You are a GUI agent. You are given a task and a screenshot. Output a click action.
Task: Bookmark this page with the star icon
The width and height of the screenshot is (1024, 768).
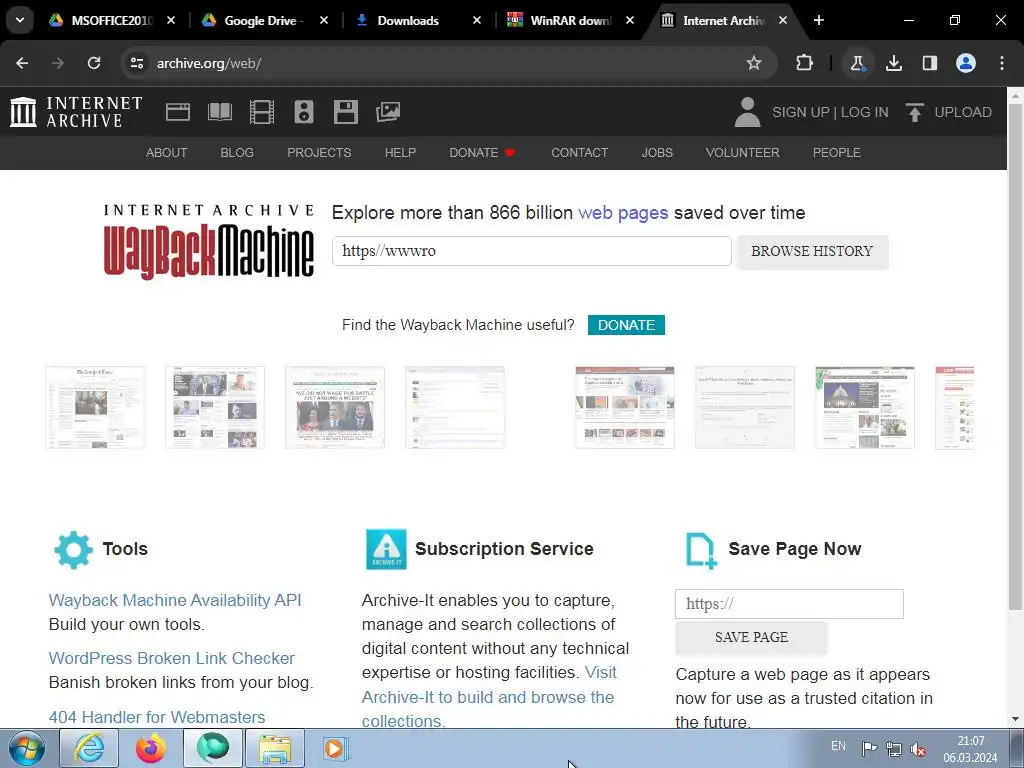754,63
